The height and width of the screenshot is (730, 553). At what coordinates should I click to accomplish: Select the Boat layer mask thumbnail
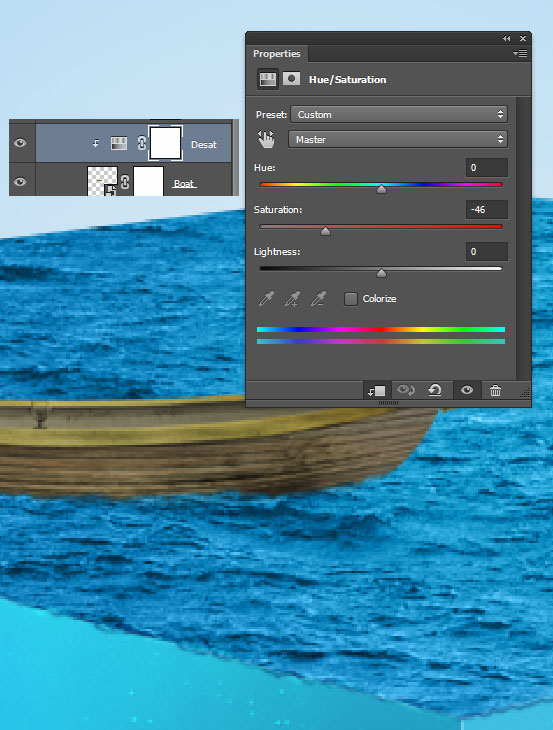pos(148,182)
